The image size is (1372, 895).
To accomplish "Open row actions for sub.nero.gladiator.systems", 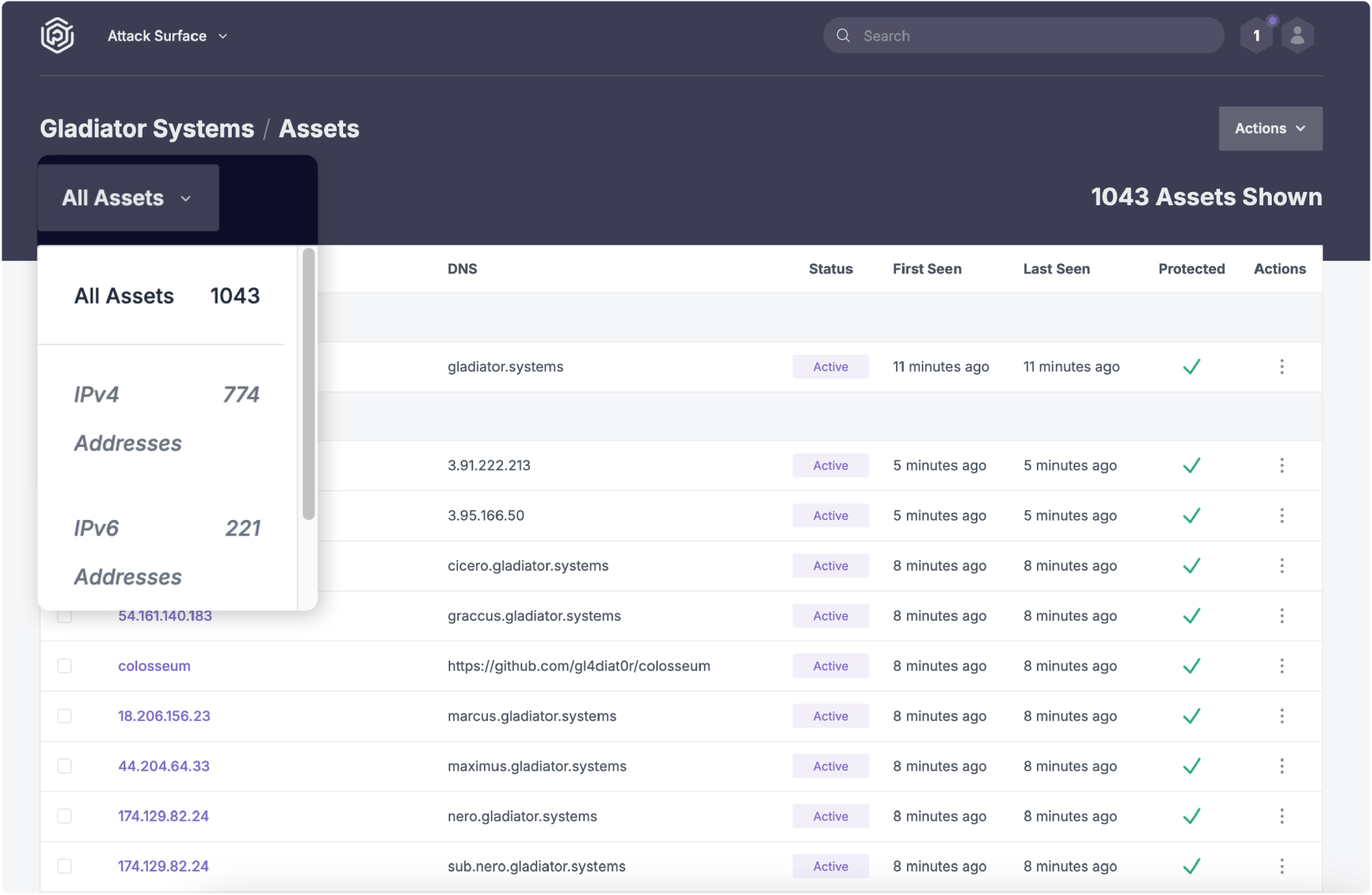I will (1282, 866).
